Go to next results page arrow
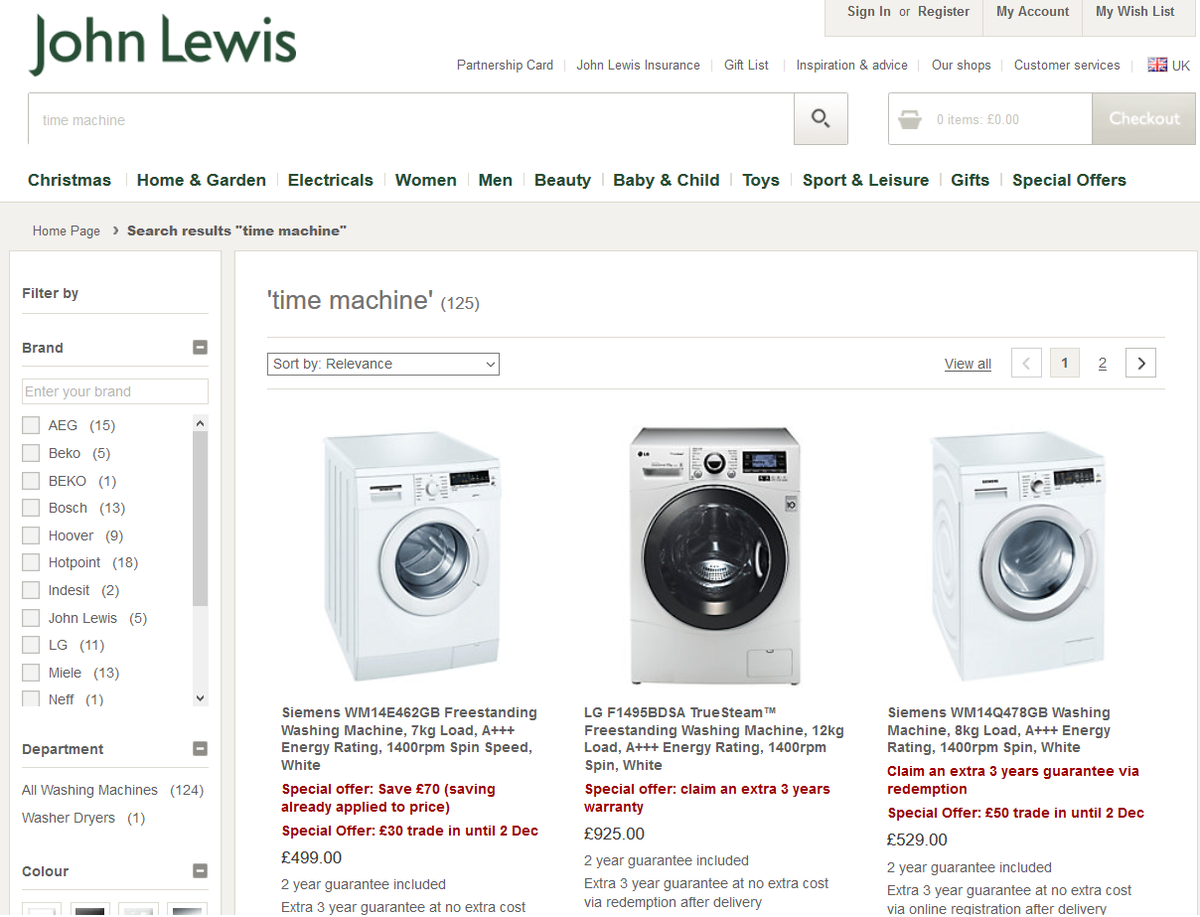The image size is (1200, 917). [x=1141, y=363]
